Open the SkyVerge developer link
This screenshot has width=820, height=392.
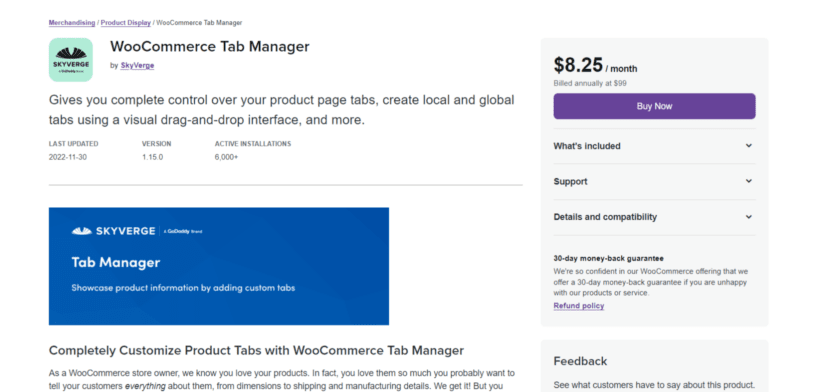137,65
